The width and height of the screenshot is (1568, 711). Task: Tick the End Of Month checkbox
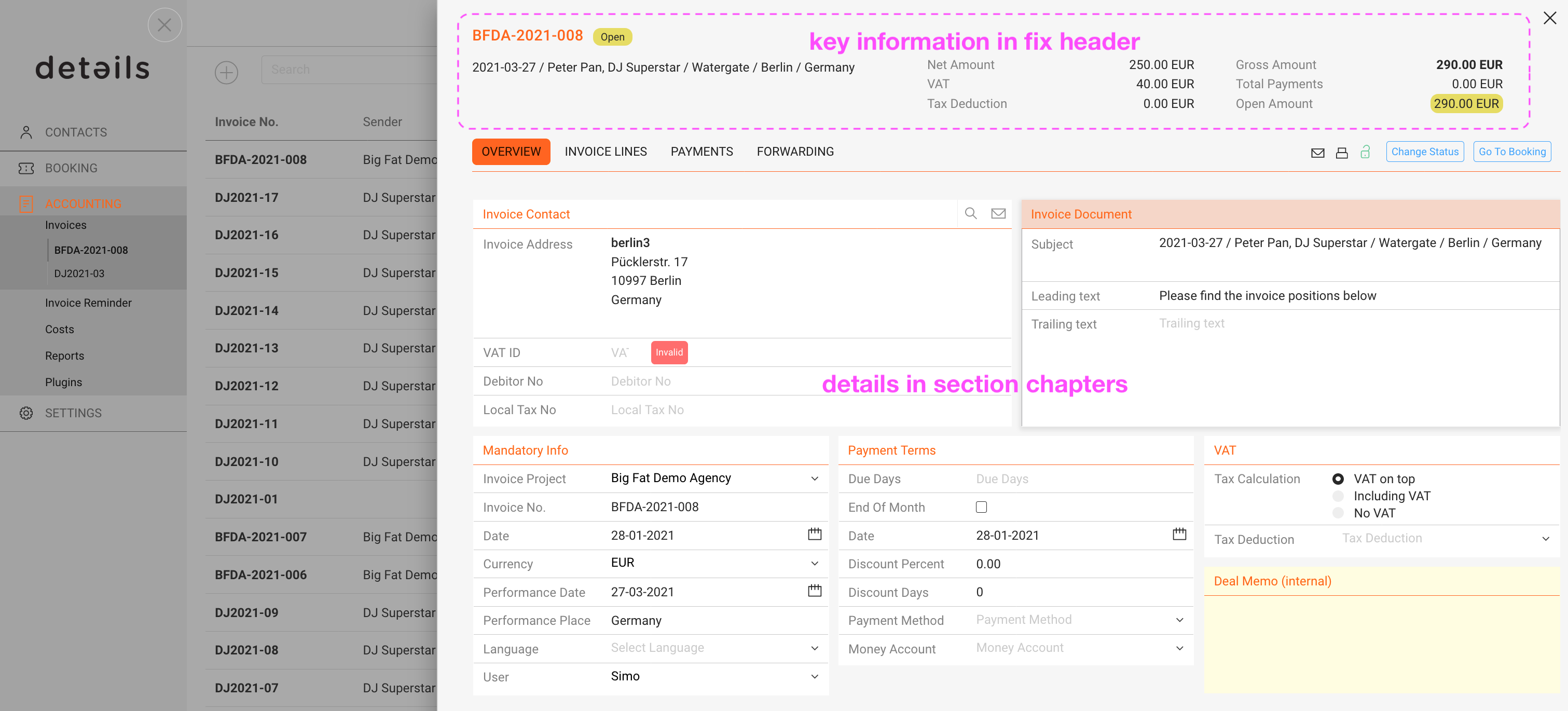(x=981, y=507)
